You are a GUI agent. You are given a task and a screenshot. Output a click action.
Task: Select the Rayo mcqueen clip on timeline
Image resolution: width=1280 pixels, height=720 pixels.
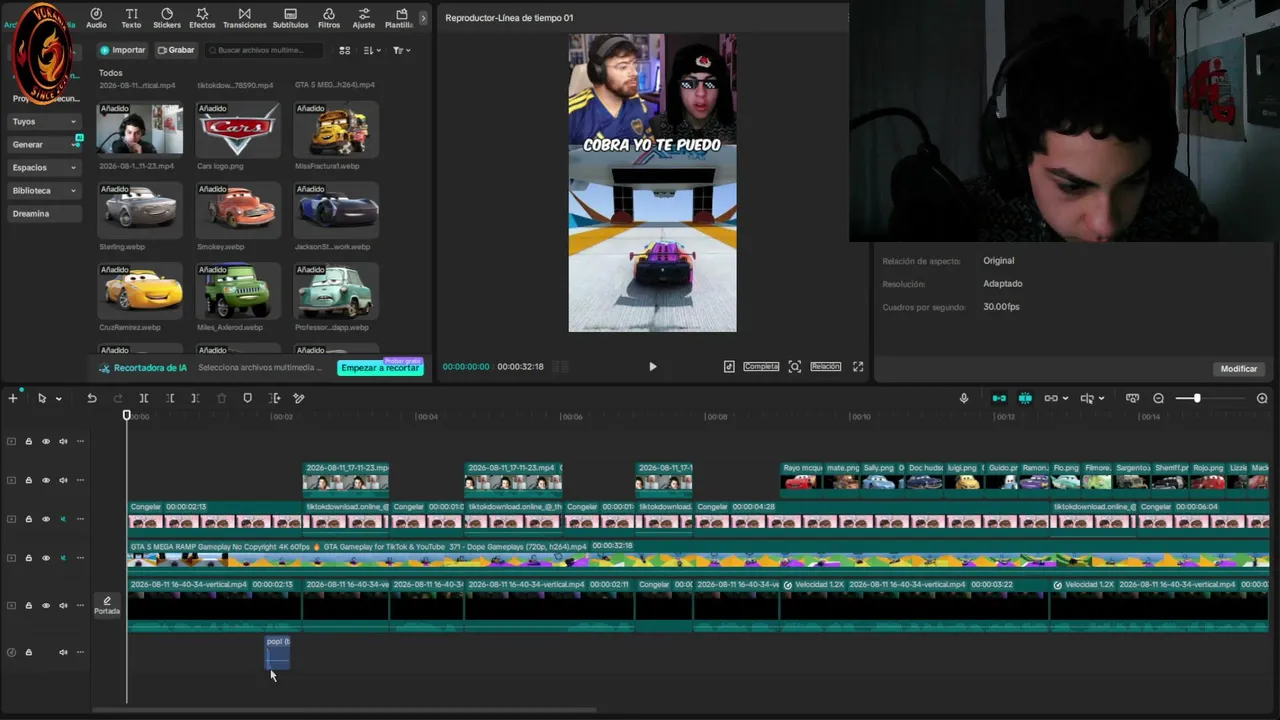coord(802,478)
